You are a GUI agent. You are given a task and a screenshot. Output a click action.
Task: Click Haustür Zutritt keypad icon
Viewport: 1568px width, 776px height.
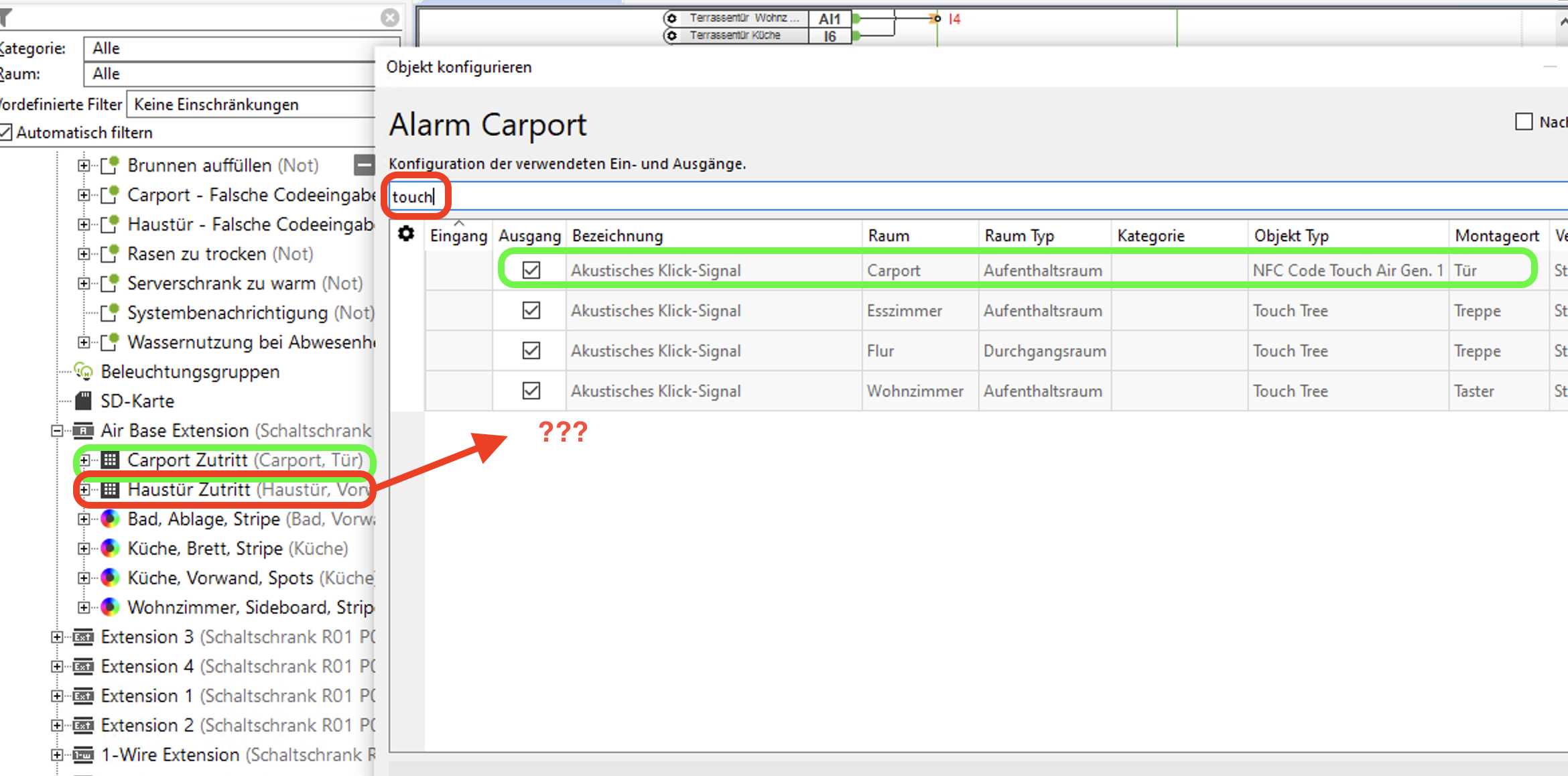click(111, 490)
